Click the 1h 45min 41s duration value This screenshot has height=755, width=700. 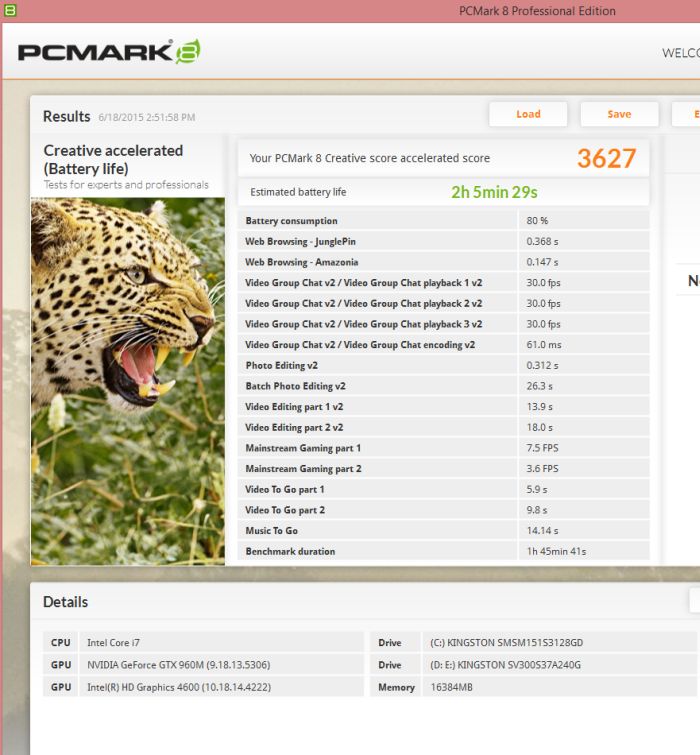[556, 551]
